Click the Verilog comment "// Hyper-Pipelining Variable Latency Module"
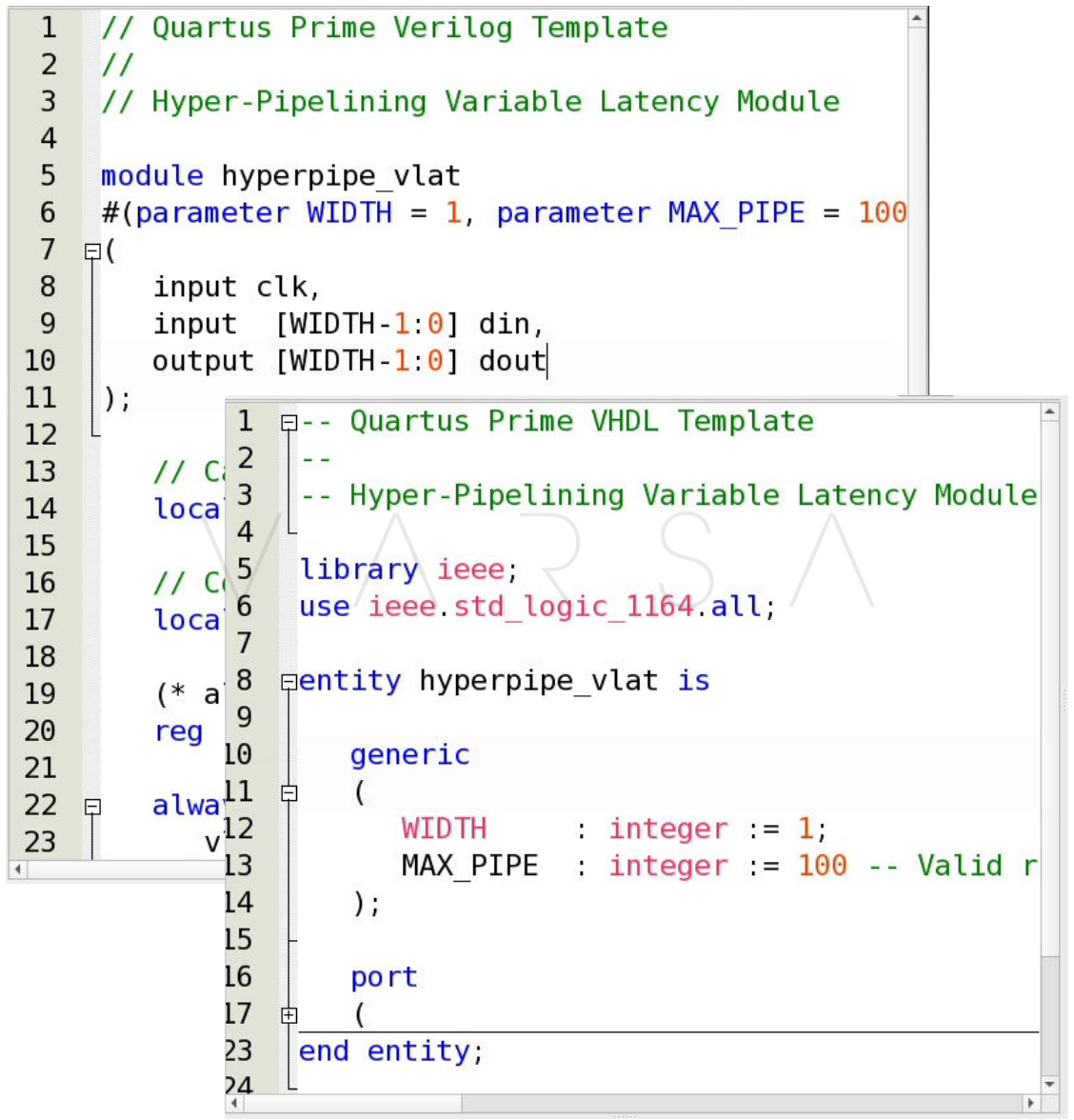This screenshot has height=1120, width=1074. click(470, 101)
